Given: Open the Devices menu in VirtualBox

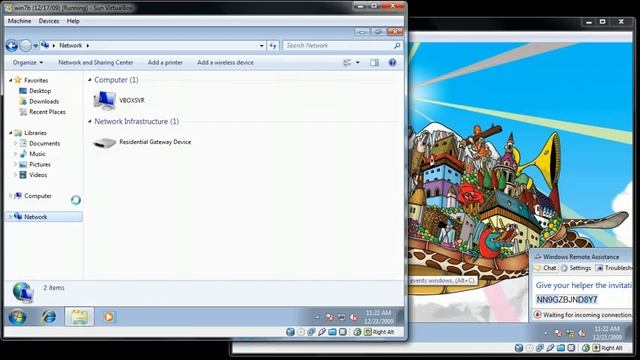Looking at the screenshot, I should [49, 21].
